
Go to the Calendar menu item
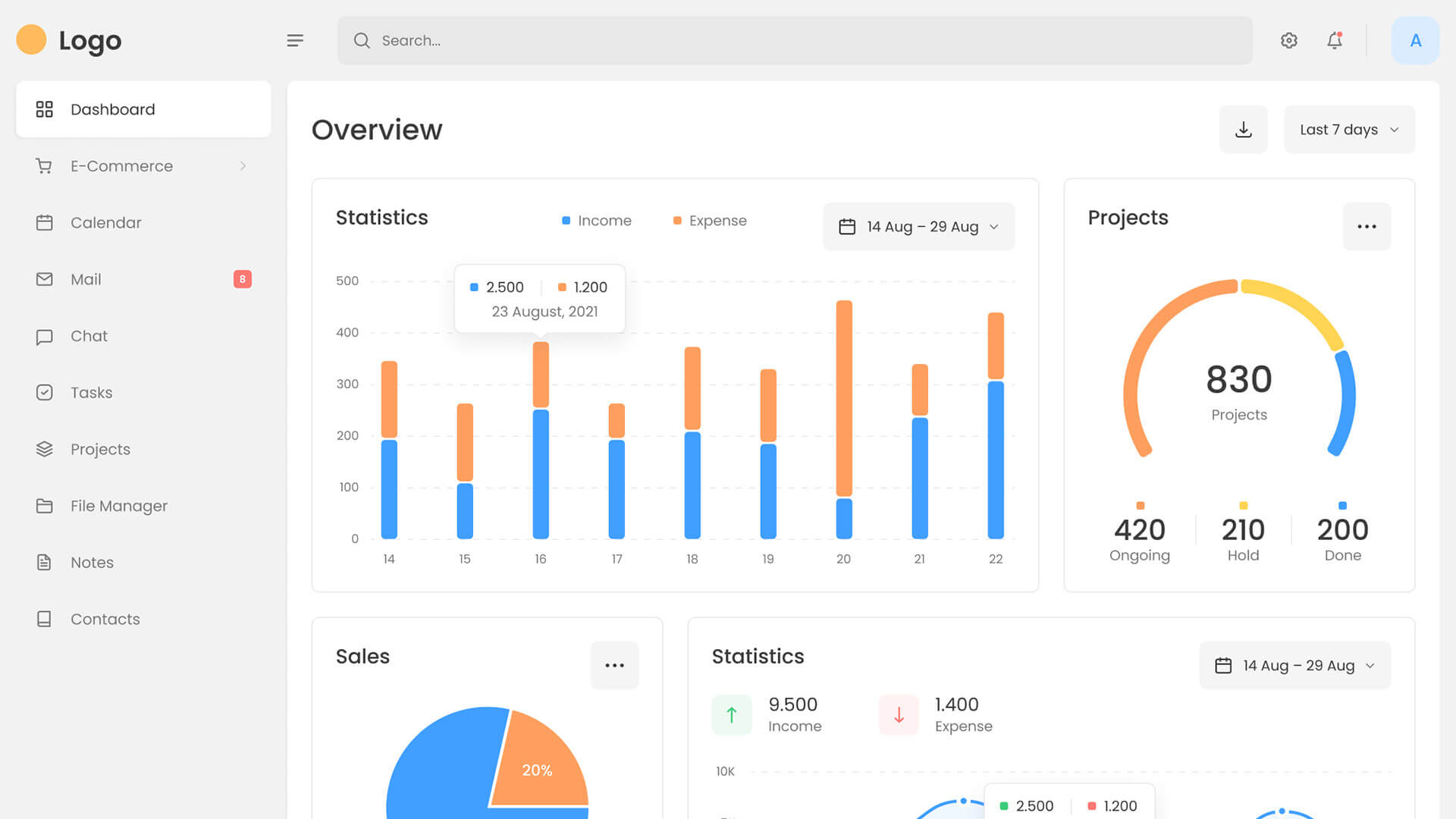(x=106, y=223)
